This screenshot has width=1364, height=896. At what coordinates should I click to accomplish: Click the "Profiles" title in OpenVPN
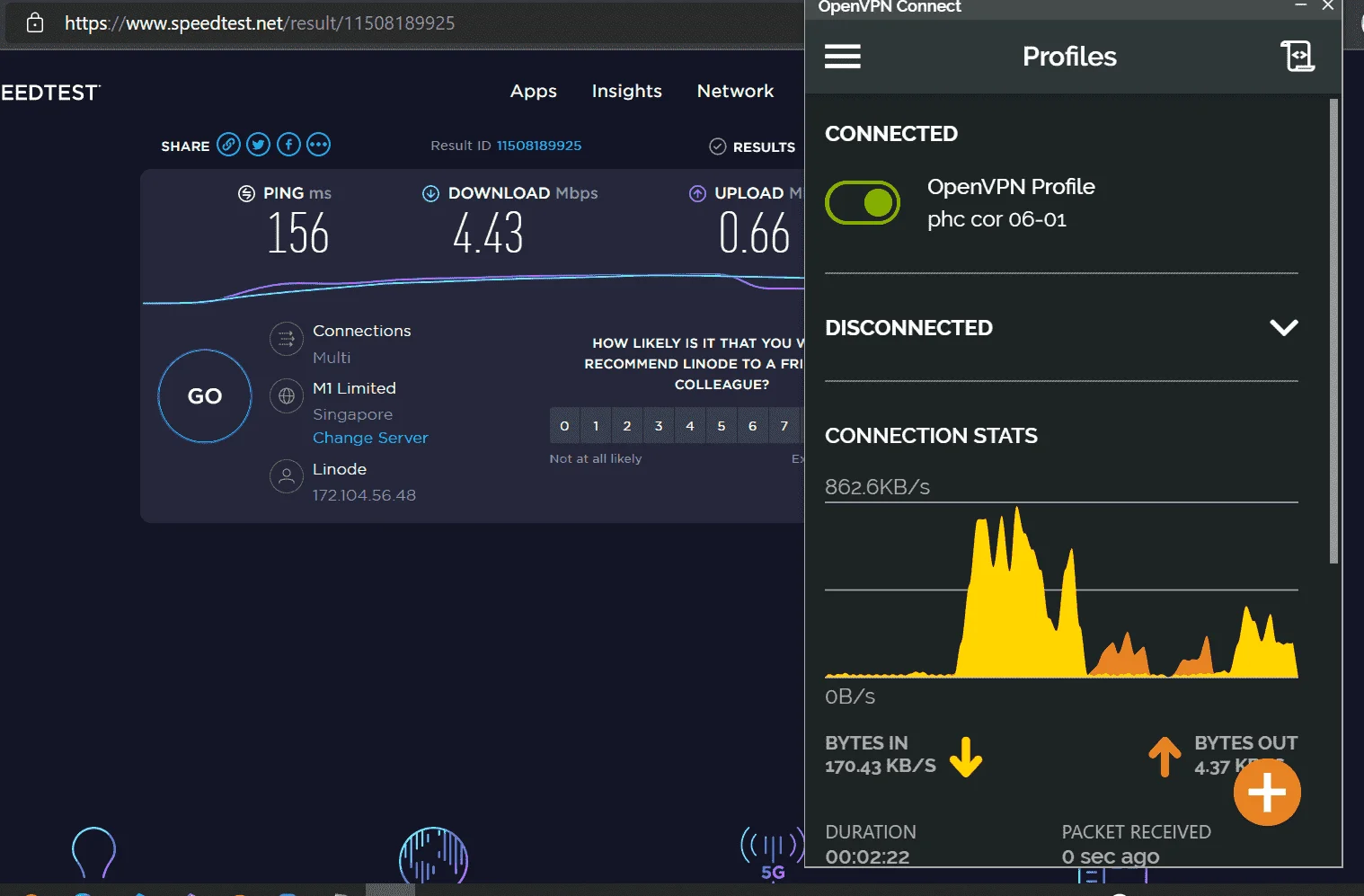click(x=1069, y=57)
